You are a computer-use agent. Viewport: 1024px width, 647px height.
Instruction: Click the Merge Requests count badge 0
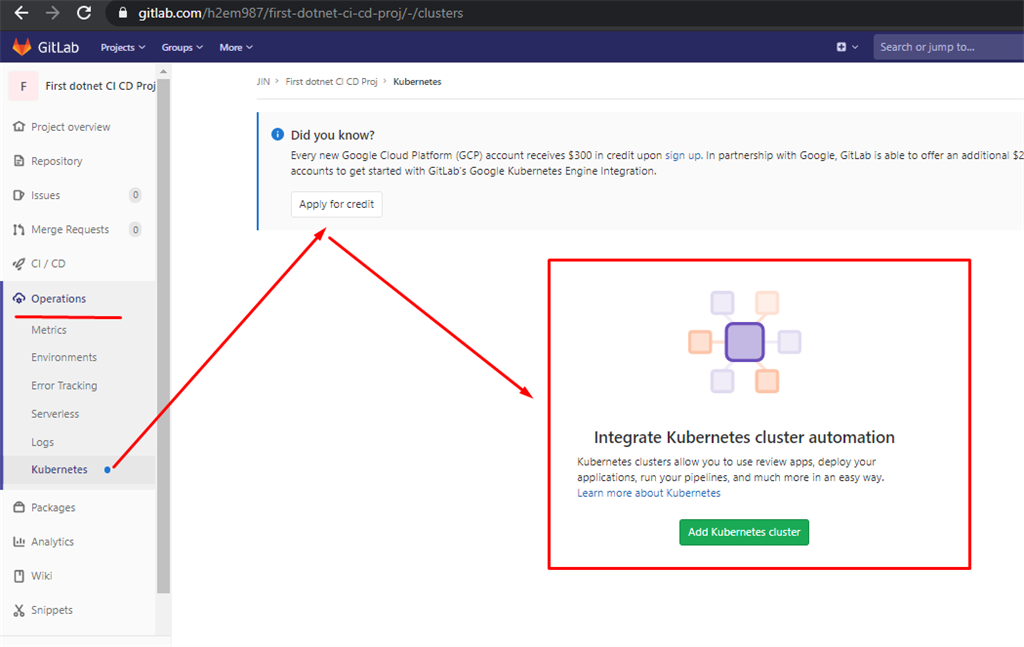point(135,229)
